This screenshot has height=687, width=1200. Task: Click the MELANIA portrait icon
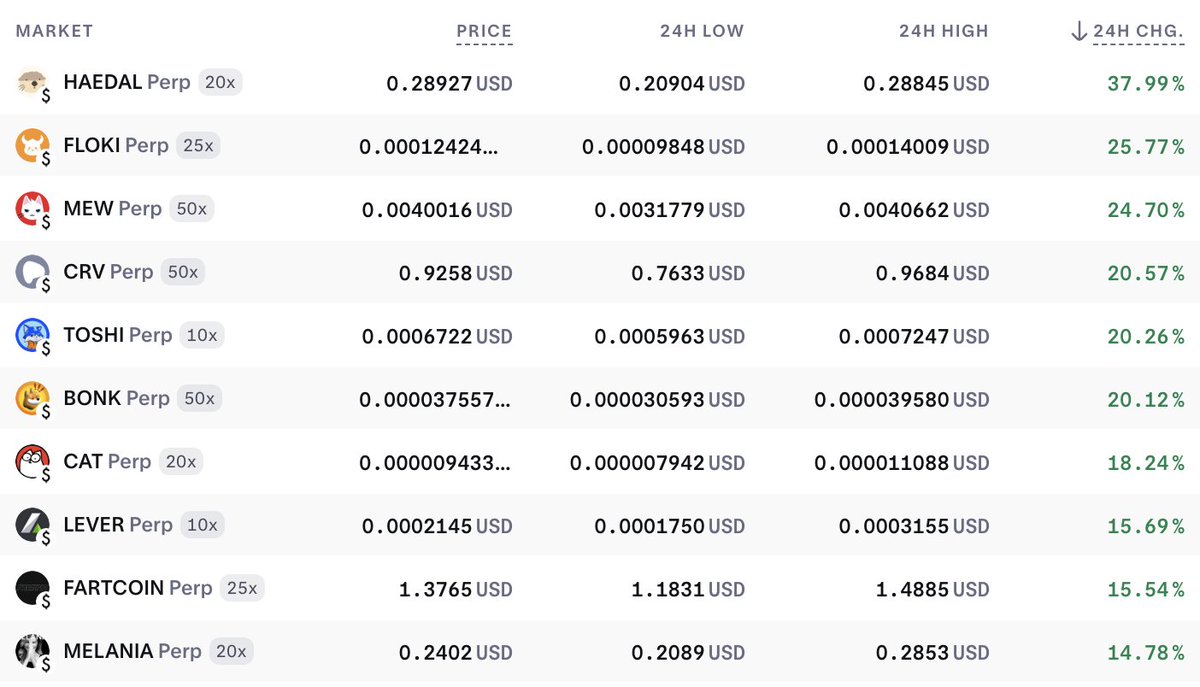tap(33, 652)
